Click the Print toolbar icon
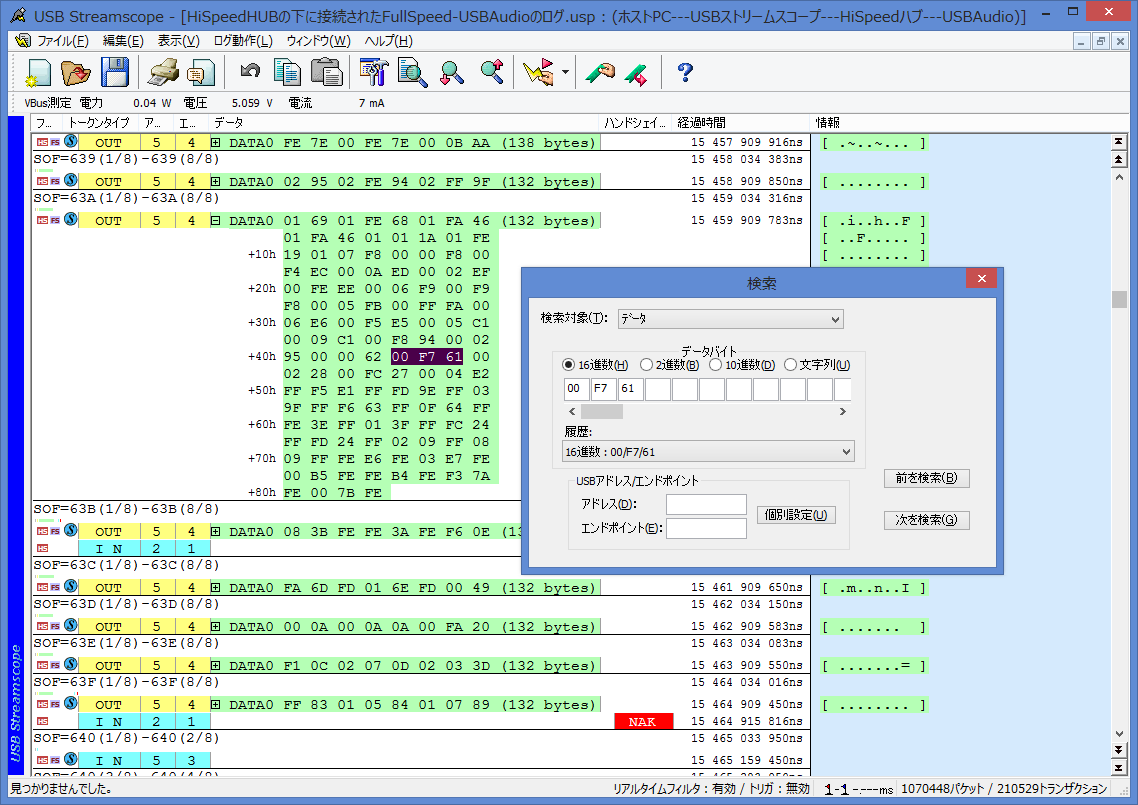This screenshot has height=805, width=1138. click(x=163, y=73)
